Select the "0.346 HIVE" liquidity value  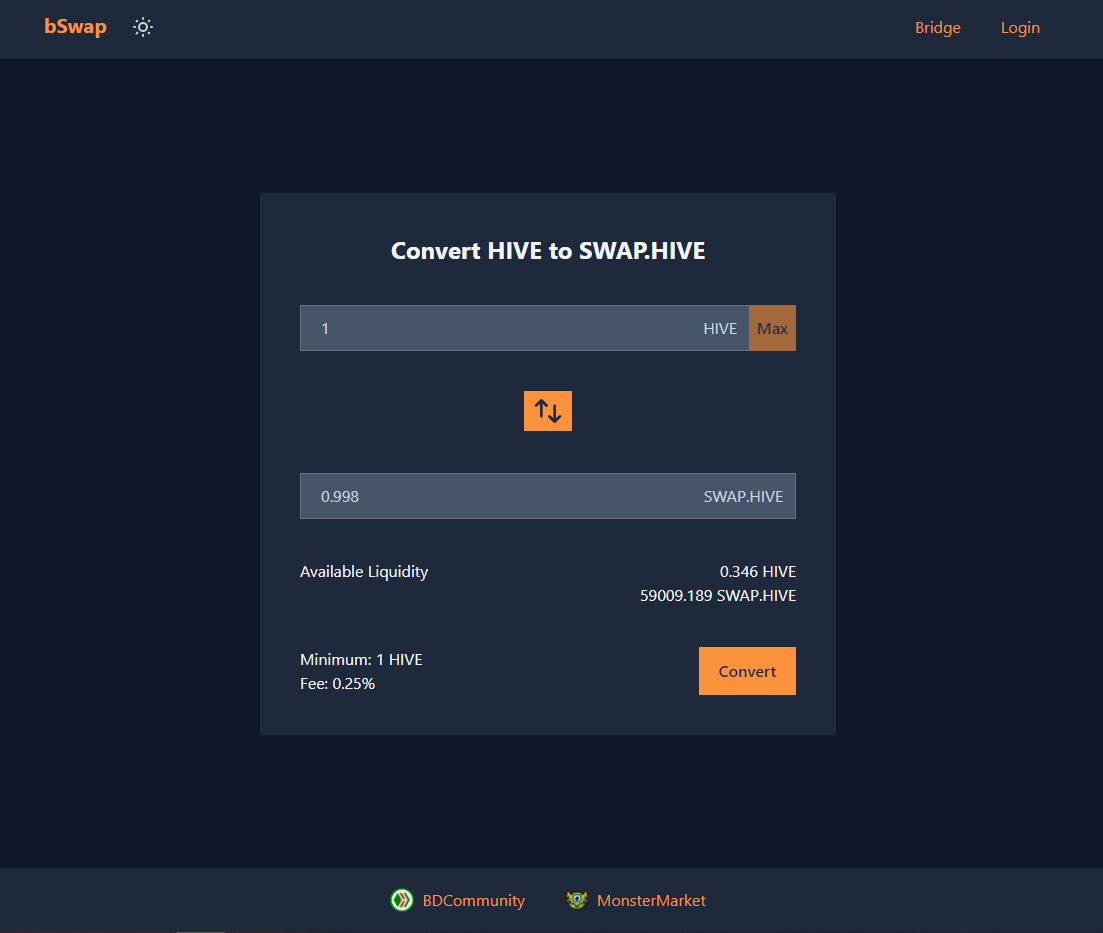[758, 571]
